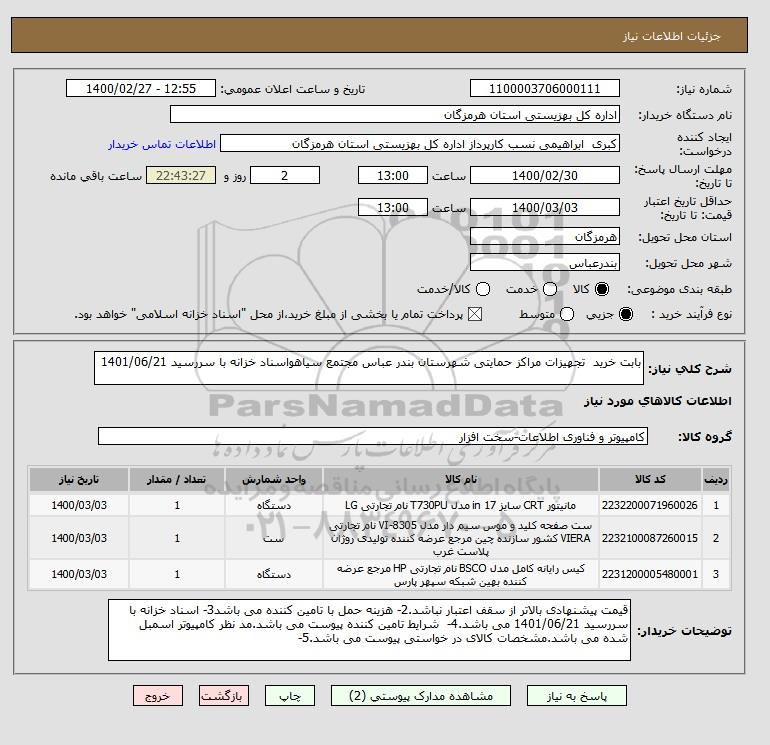The width and height of the screenshot is (770, 745).
Task: Click the اطلاعات کالاهای مورد نیاز section heading
Action: (658, 401)
